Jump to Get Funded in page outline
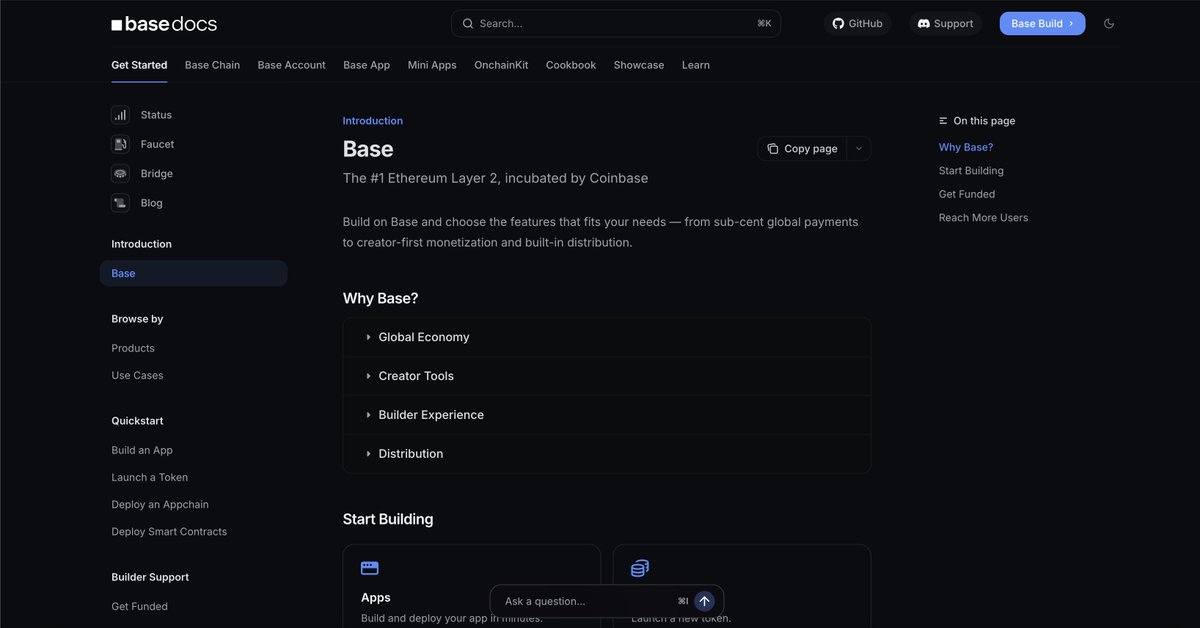 point(967,194)
